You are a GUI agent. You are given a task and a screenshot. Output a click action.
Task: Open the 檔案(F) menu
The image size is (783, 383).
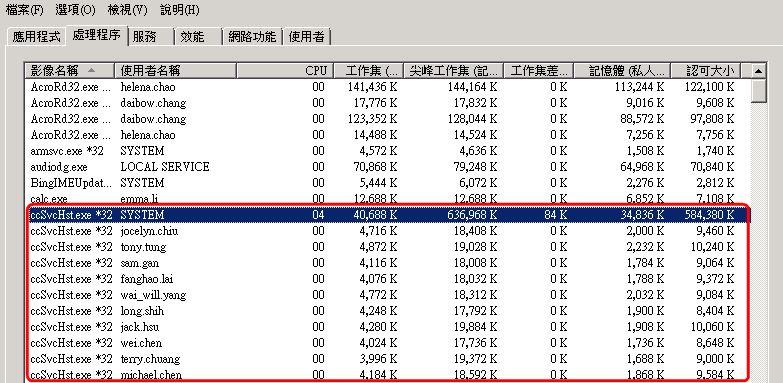point(24,9)
